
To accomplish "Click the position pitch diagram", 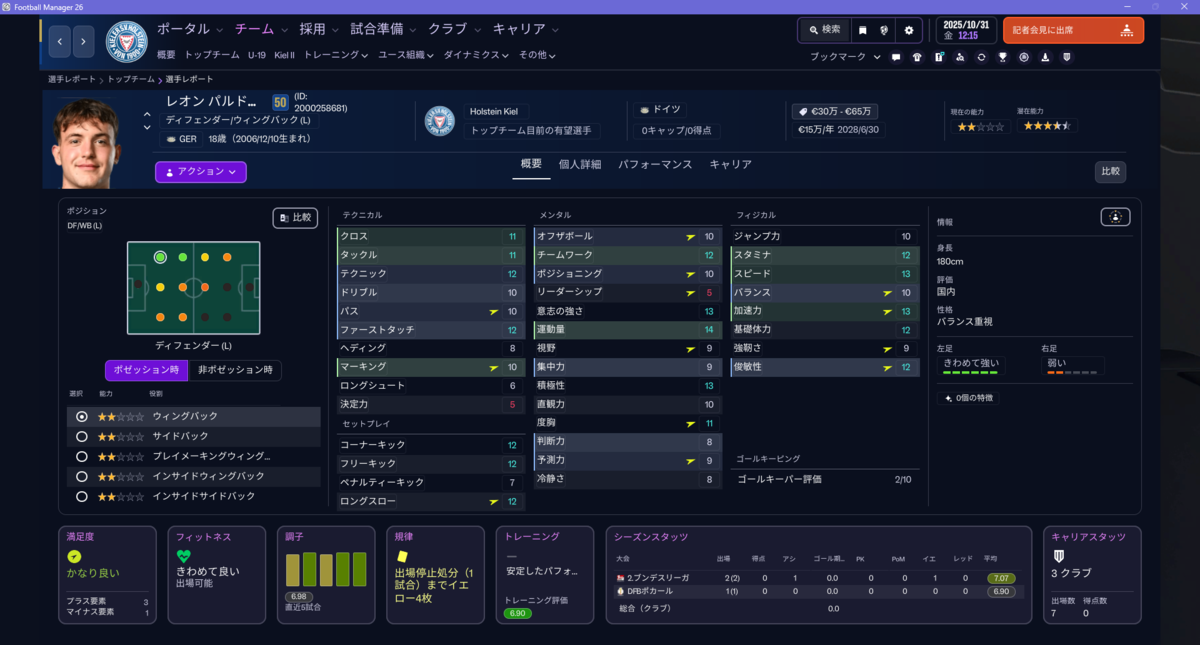I will pos(193,288).
